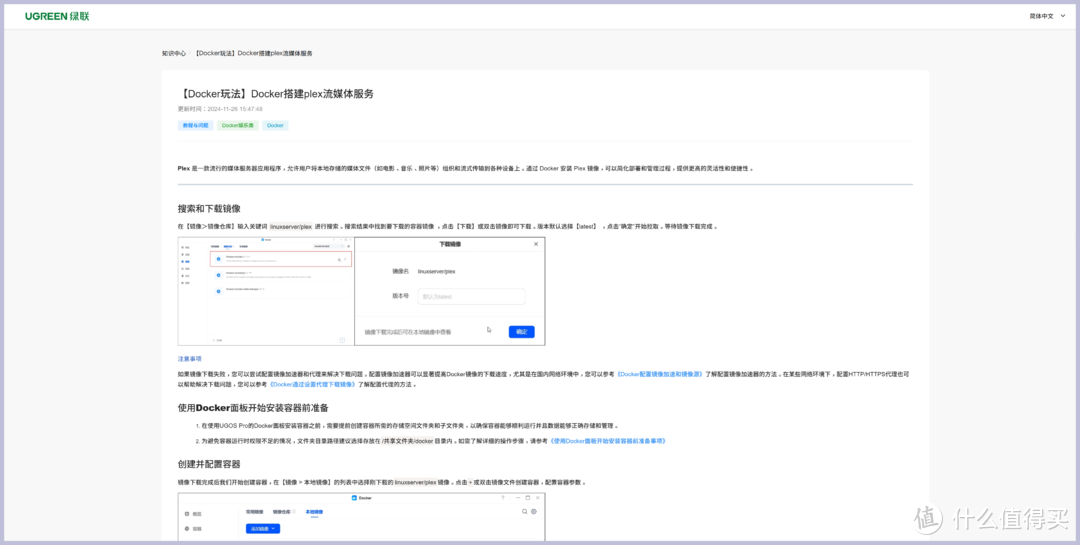Click the heading 创建并配置容器
The image size is (1080, 545).
click(209, 464)
